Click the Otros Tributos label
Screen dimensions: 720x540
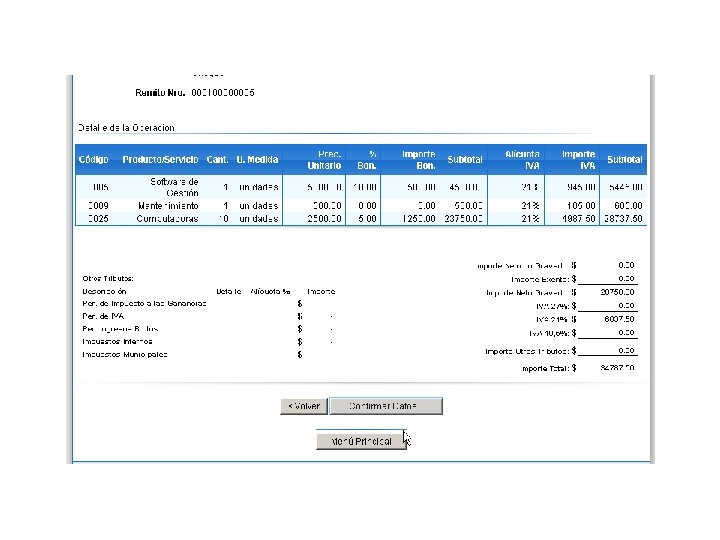click(108, 279)
